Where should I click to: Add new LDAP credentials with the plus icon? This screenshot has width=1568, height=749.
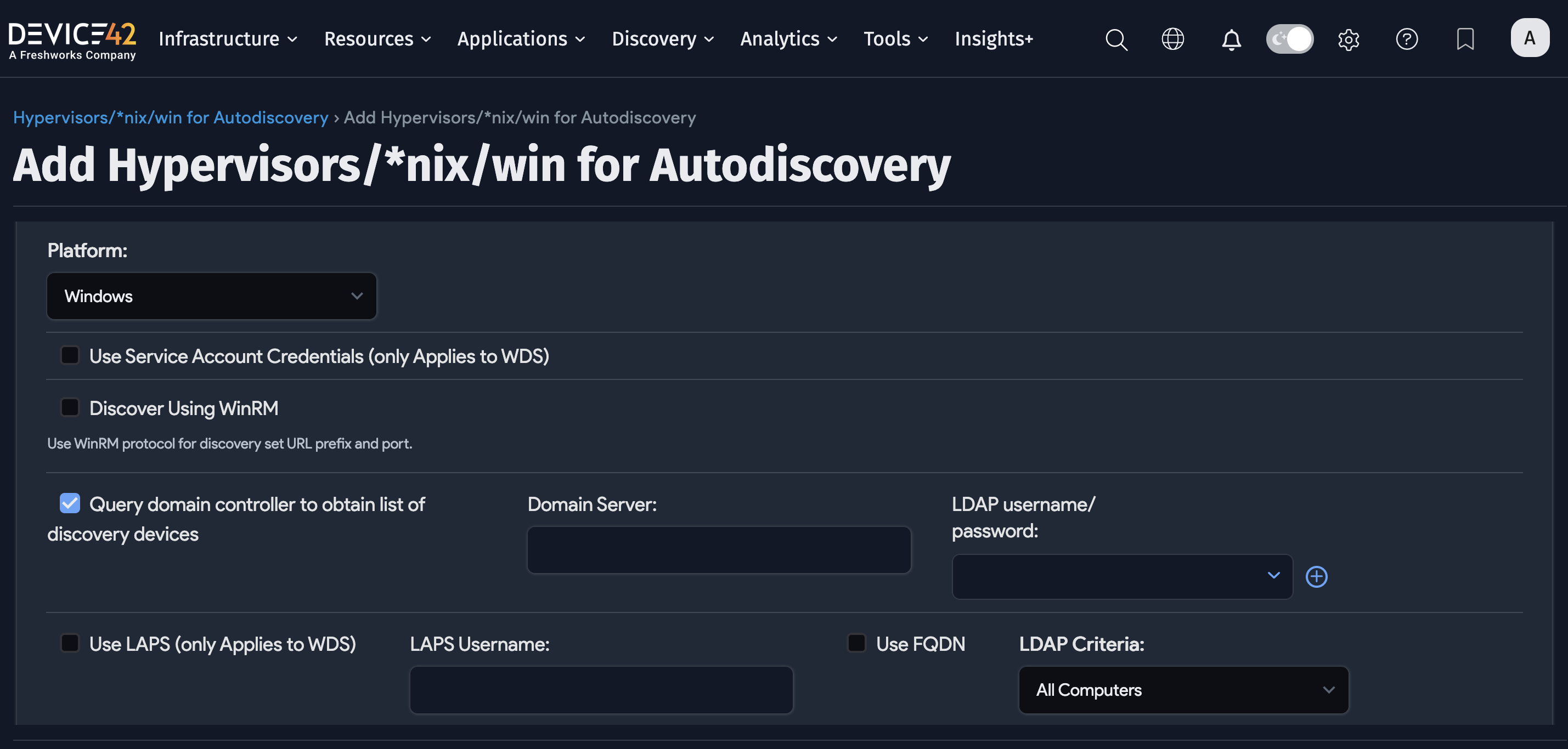tap(1316, 576)
